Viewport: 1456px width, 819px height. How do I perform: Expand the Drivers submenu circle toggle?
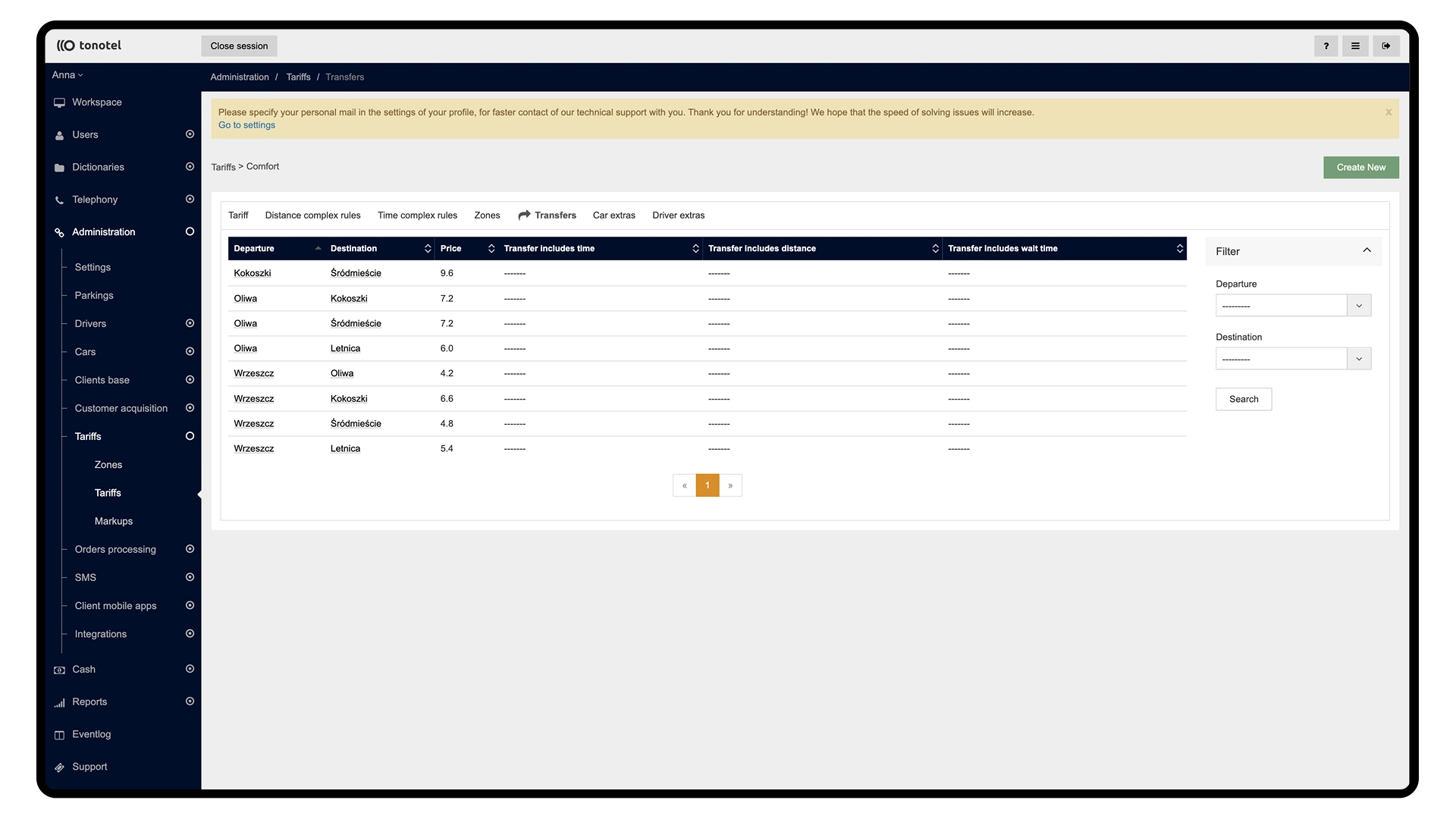point(190,323)
